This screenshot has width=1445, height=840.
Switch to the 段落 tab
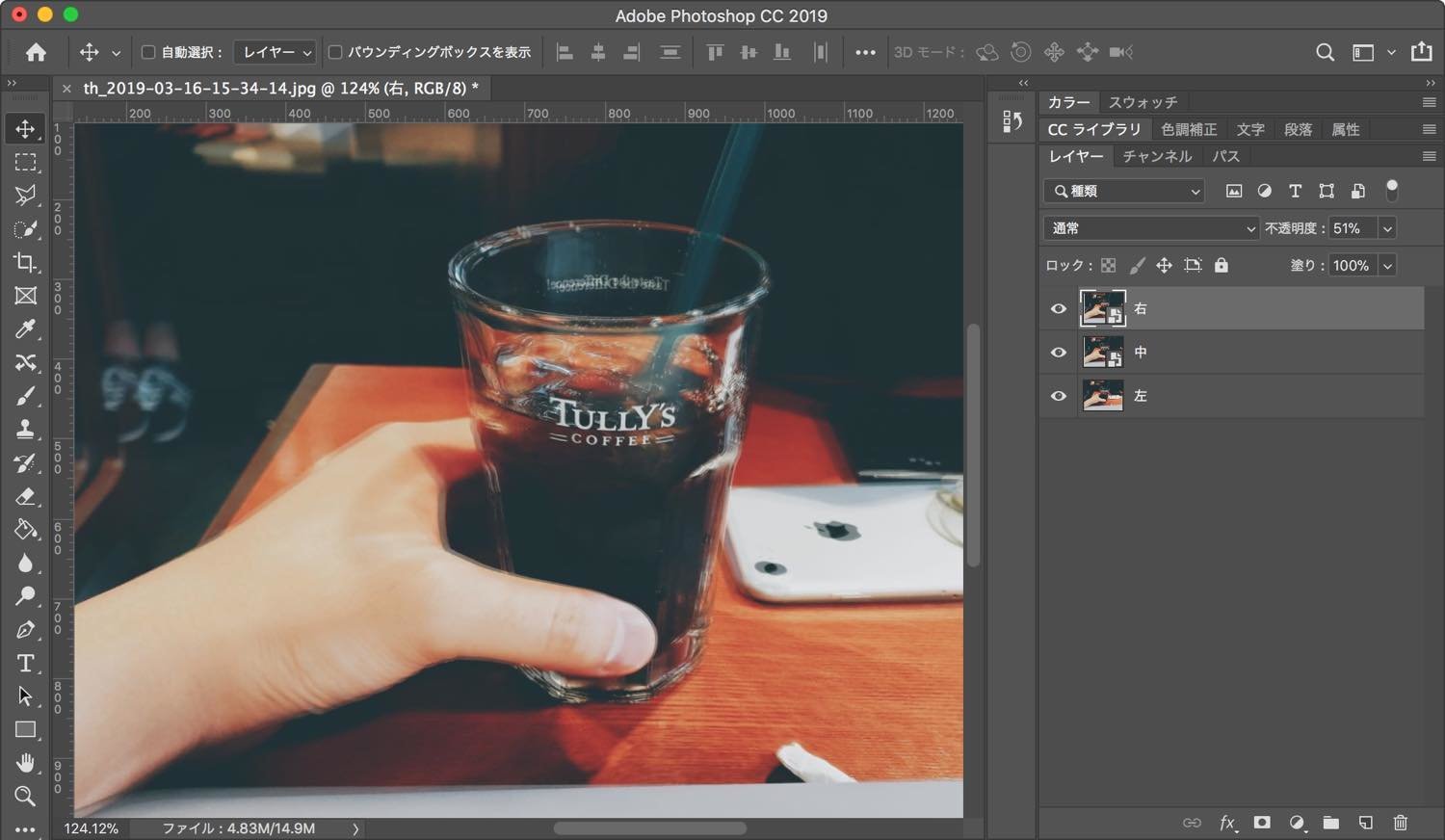pyautogui.click(x=1298, y=129)
